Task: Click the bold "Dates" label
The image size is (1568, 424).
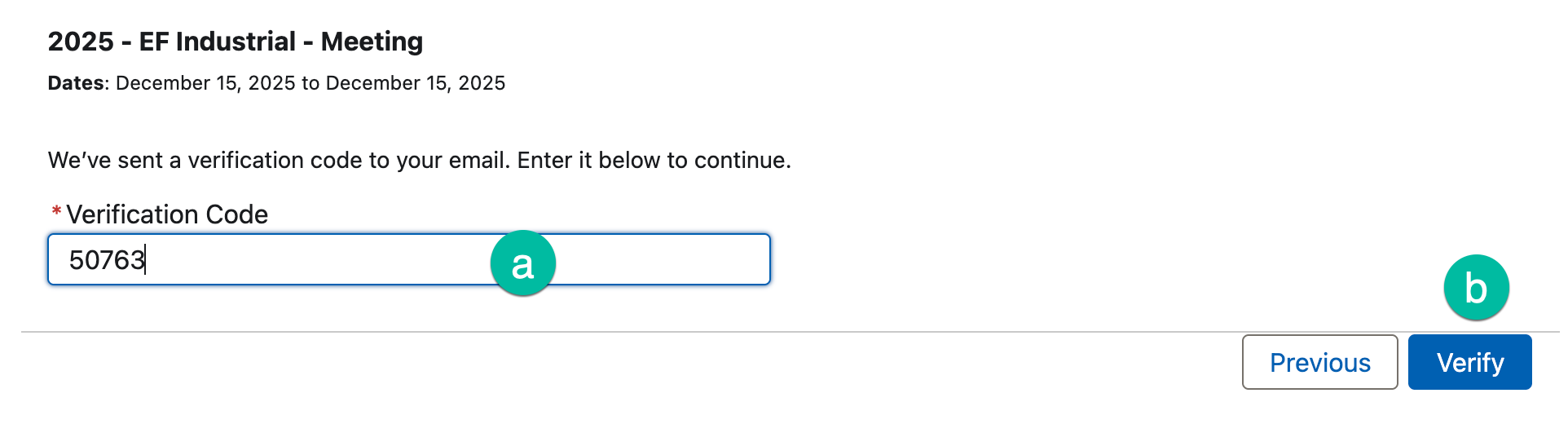Action: coord(76,83)
